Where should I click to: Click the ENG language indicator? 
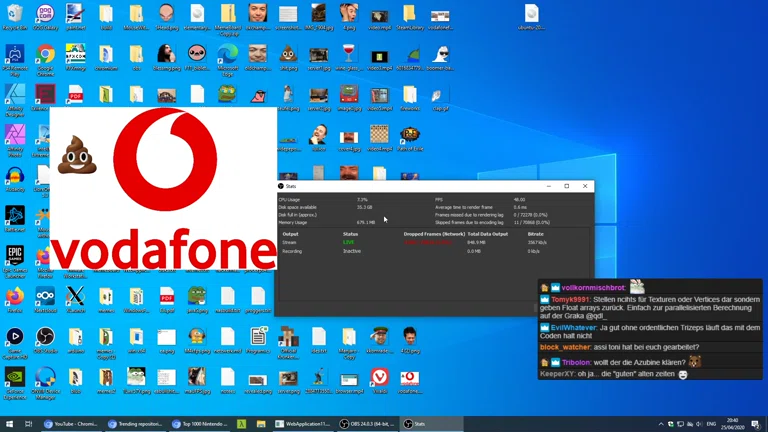[x=711, y=424]
